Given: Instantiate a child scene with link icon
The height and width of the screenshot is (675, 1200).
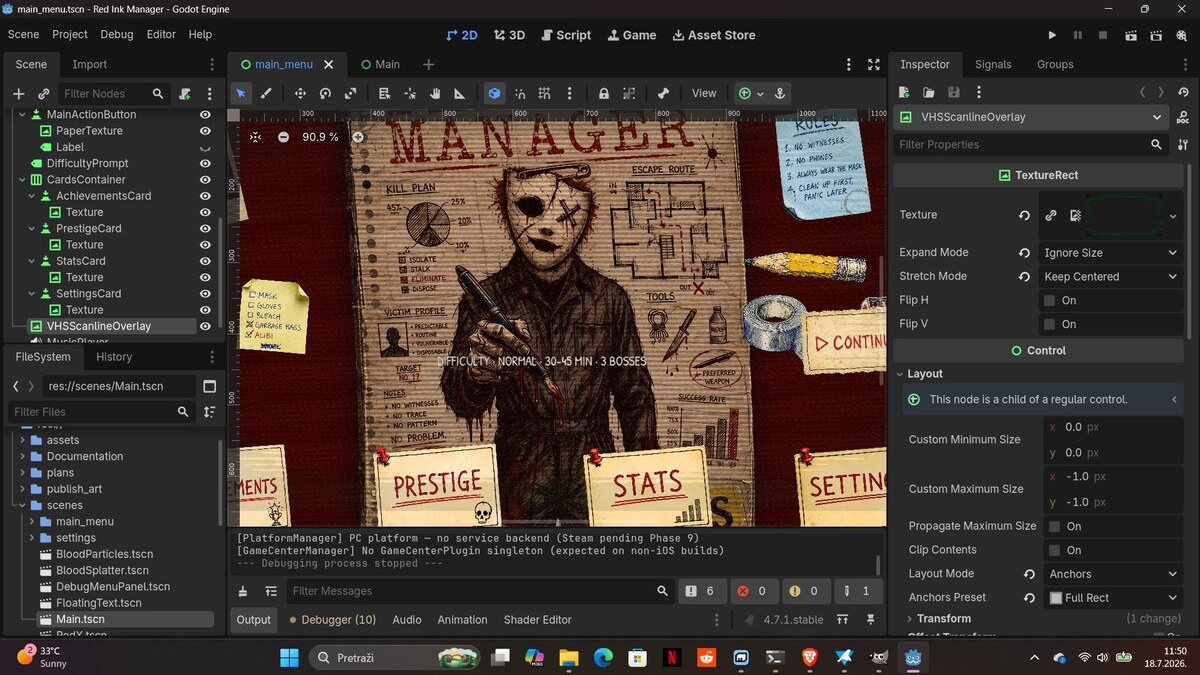Looking at the screenshot, I should (43, 93).
